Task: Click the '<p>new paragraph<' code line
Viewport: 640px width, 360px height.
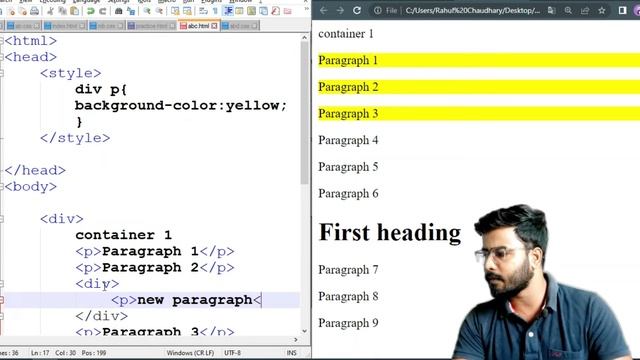Action: coord(186,300)
